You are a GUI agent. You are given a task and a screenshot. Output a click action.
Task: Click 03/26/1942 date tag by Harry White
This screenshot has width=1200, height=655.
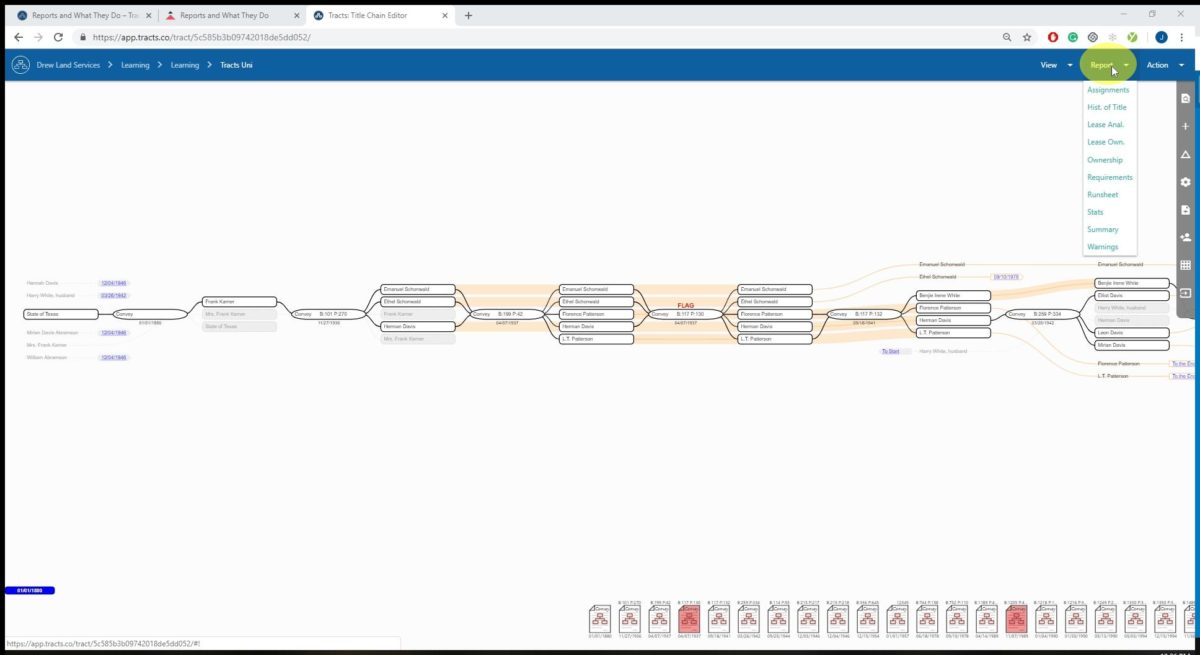pyautogui.click(x=114, y=295)
